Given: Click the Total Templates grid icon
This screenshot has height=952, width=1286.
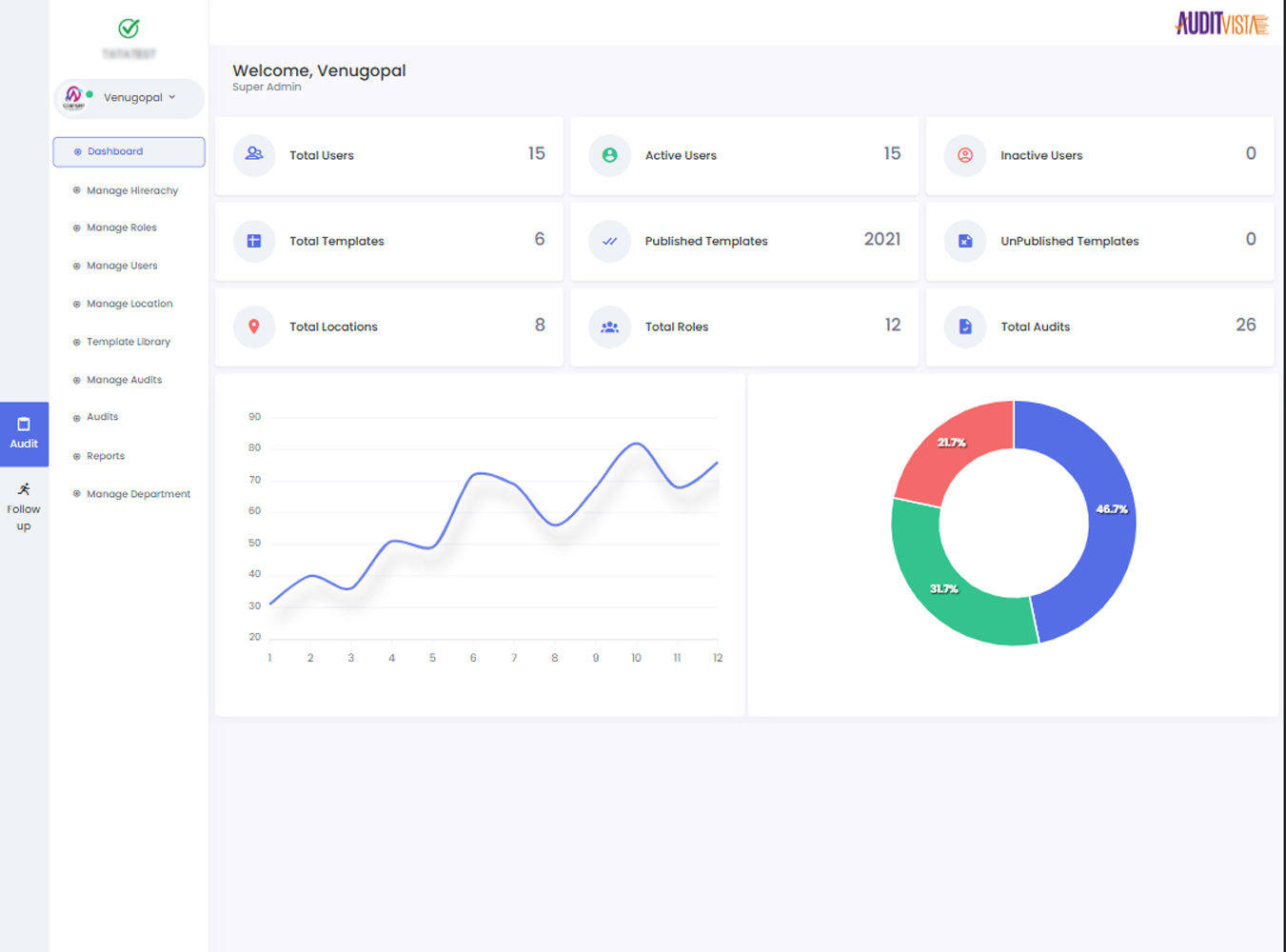Looking at the screenshot, I should pyautogui.click(x=254, y=241).
